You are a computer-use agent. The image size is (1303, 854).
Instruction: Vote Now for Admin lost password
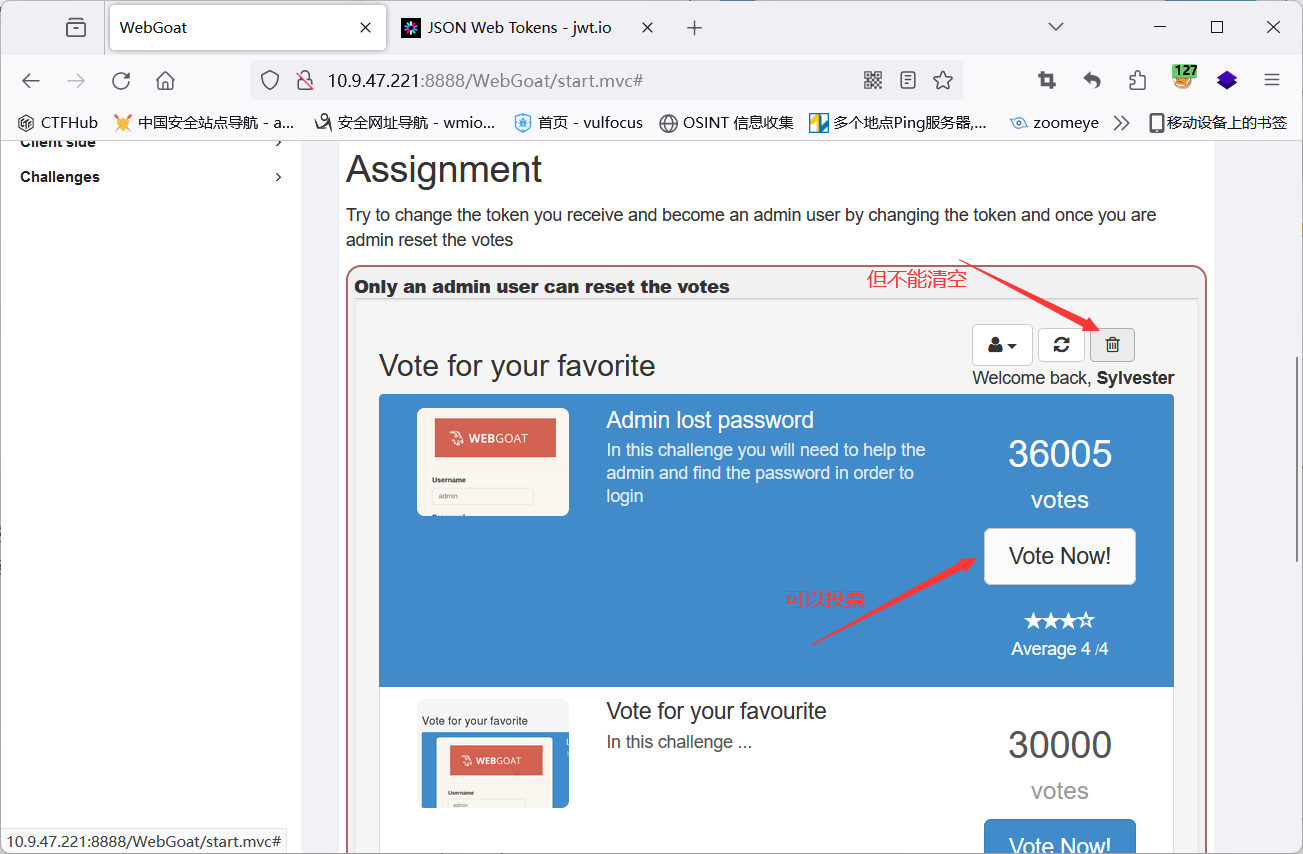click(1060, 556)
